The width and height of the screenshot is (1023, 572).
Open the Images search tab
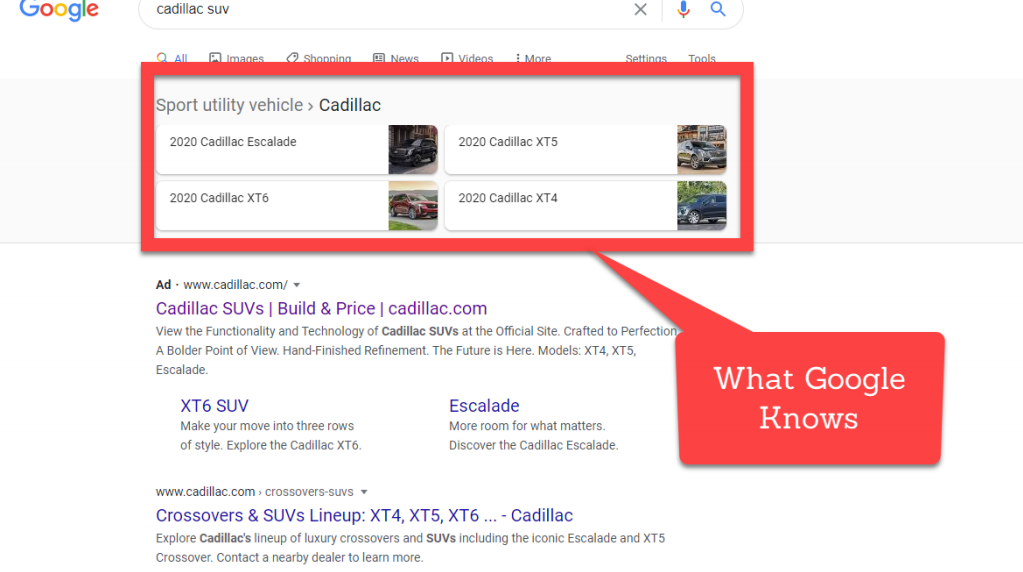coord(236,59)
